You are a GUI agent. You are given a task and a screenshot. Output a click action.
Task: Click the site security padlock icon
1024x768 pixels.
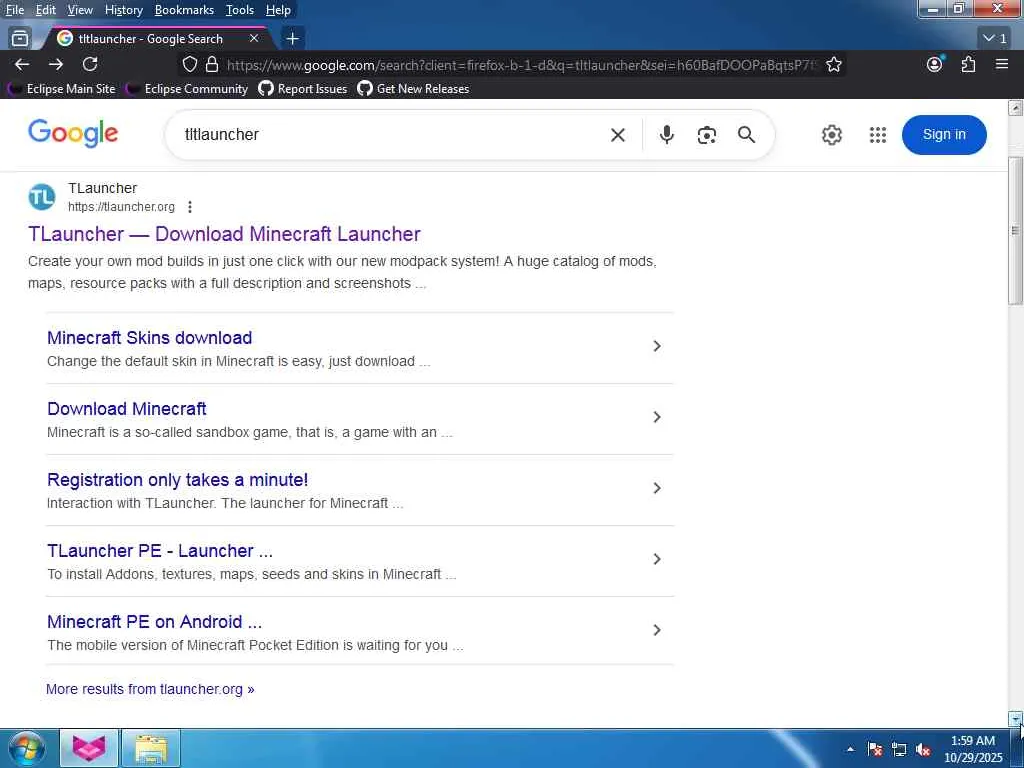point(212,64)
